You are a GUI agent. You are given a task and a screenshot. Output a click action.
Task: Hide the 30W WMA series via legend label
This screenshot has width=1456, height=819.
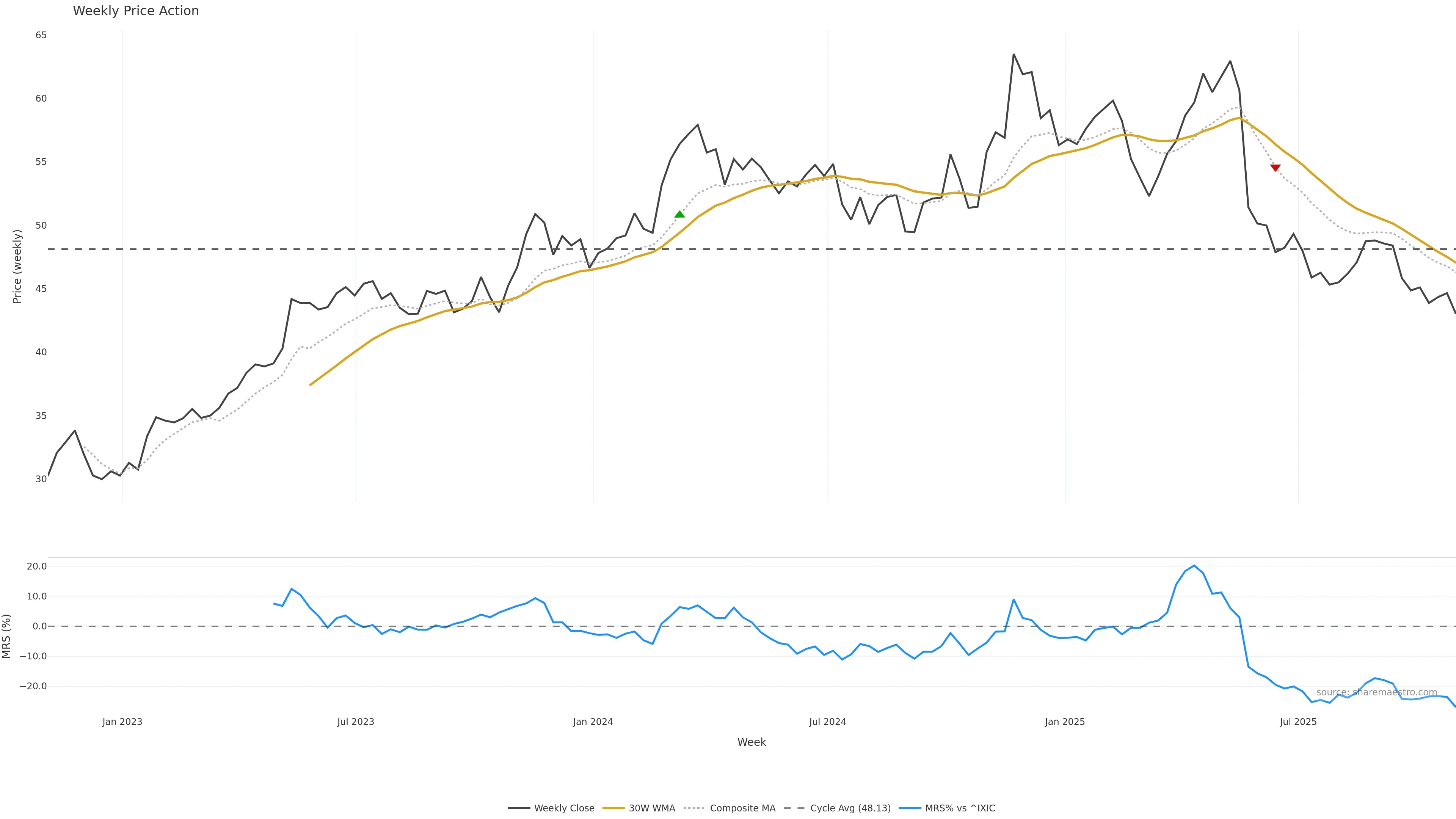[x=652, y=808]
